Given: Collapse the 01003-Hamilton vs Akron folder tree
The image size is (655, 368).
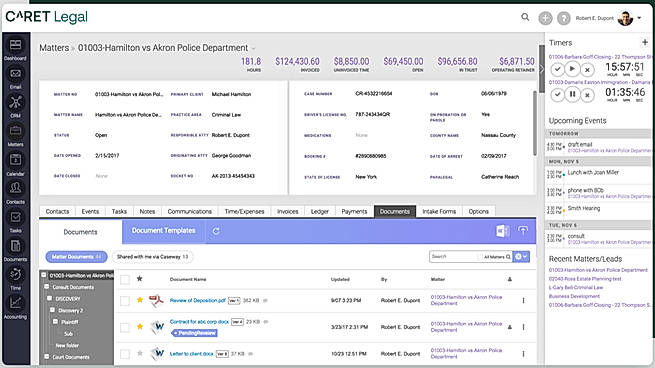Looking at the screenshot, I should [x=43, y=275].
